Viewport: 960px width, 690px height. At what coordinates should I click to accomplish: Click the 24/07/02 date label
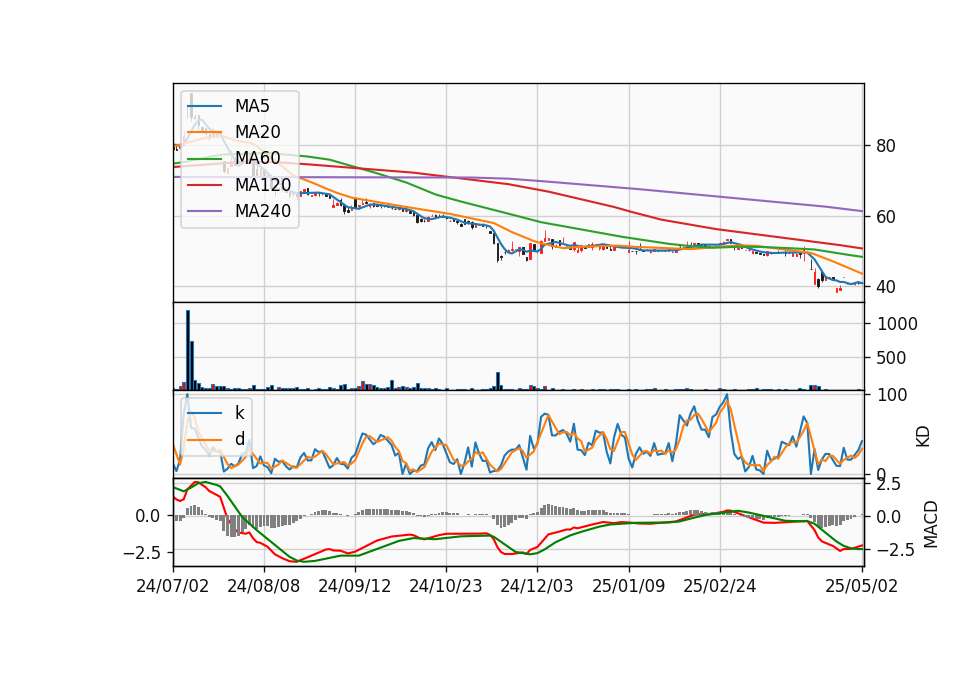pos(173,586)
